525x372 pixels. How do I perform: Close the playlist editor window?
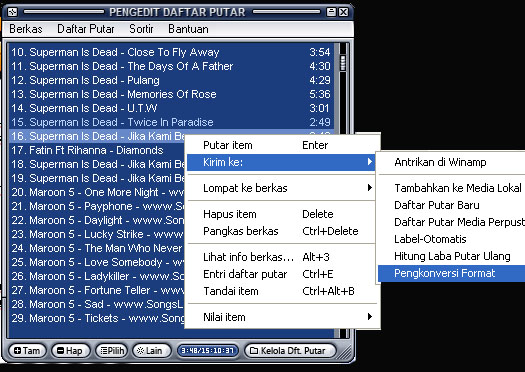[343, 12]
